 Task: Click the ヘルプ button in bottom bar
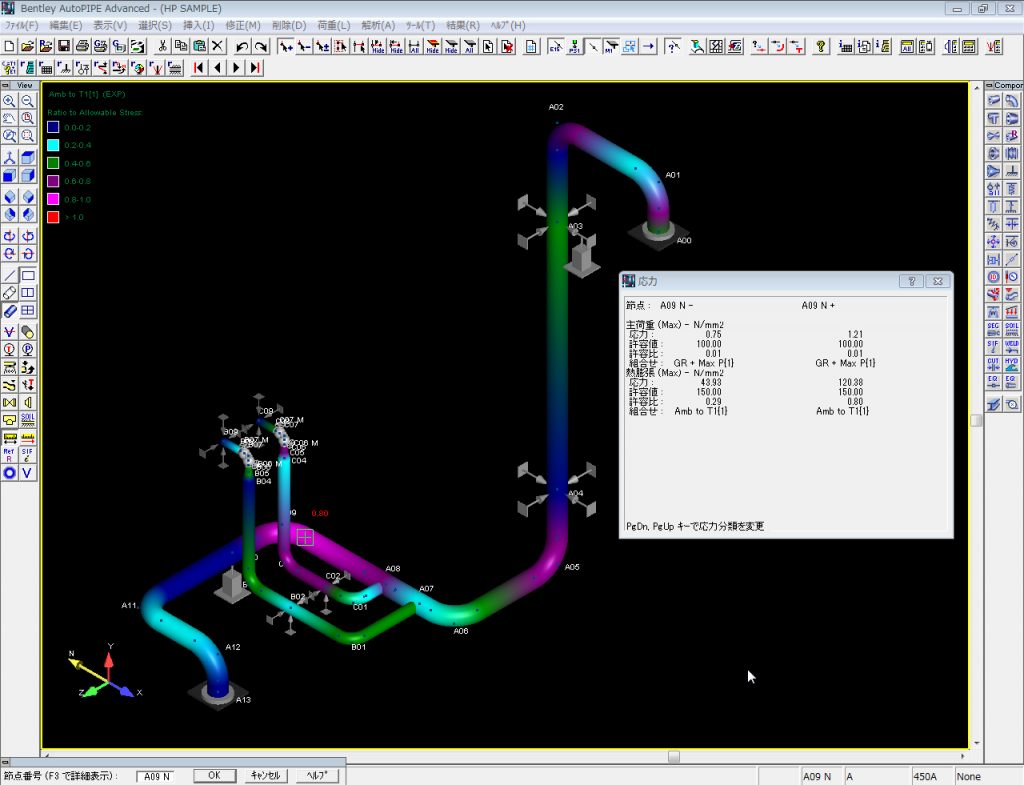(x=317, y=775)
